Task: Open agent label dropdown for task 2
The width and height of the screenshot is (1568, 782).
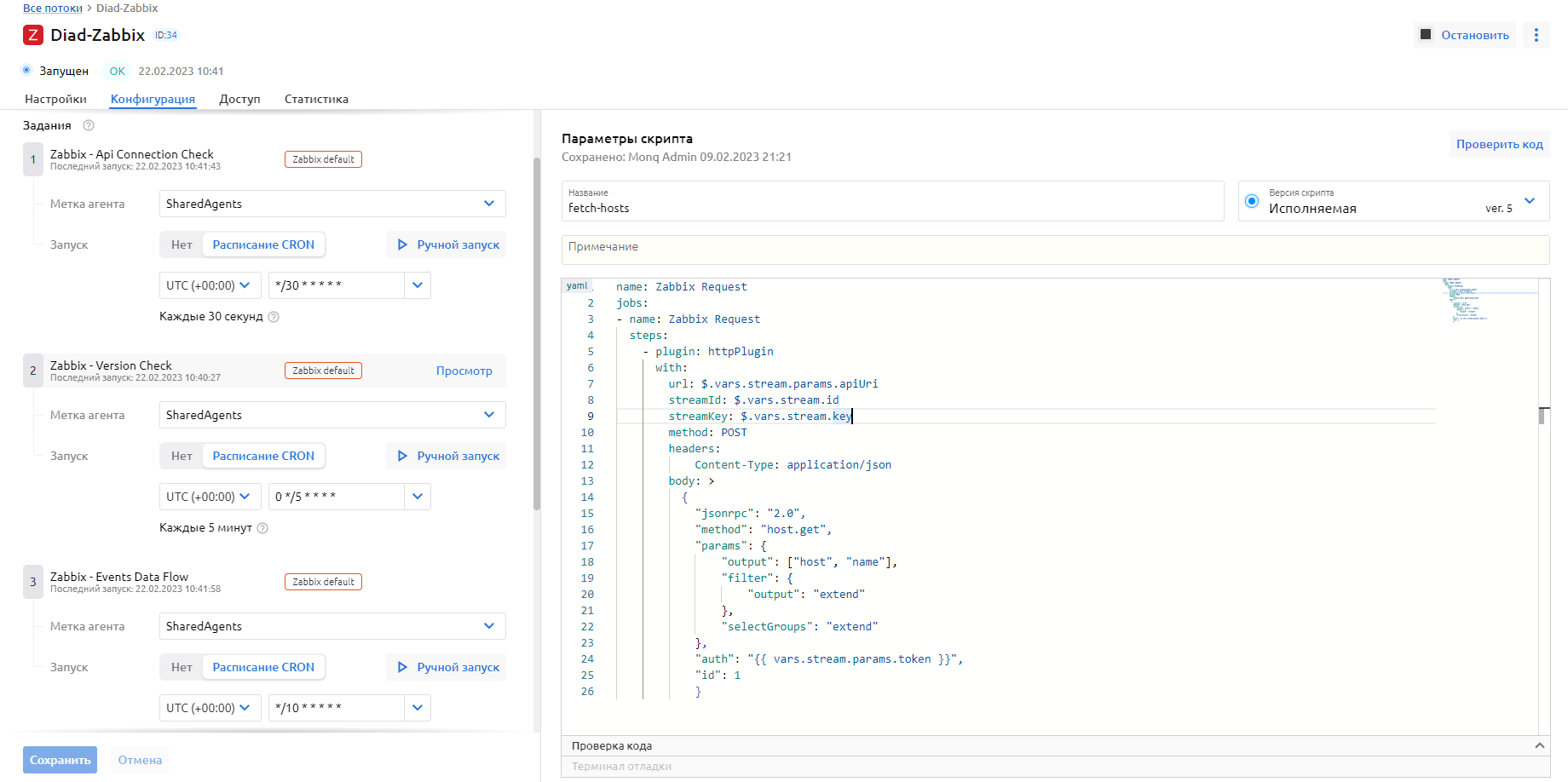Action: tap(332, 415)
